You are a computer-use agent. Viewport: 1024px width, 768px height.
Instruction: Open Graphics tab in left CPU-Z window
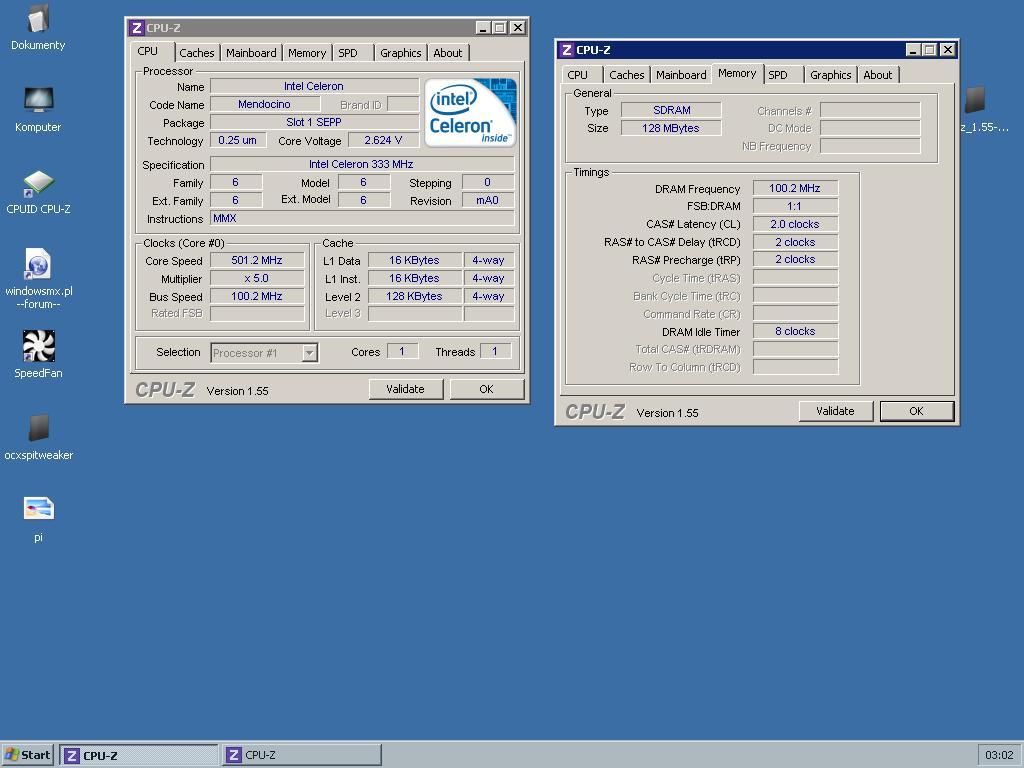click(400, 53)
